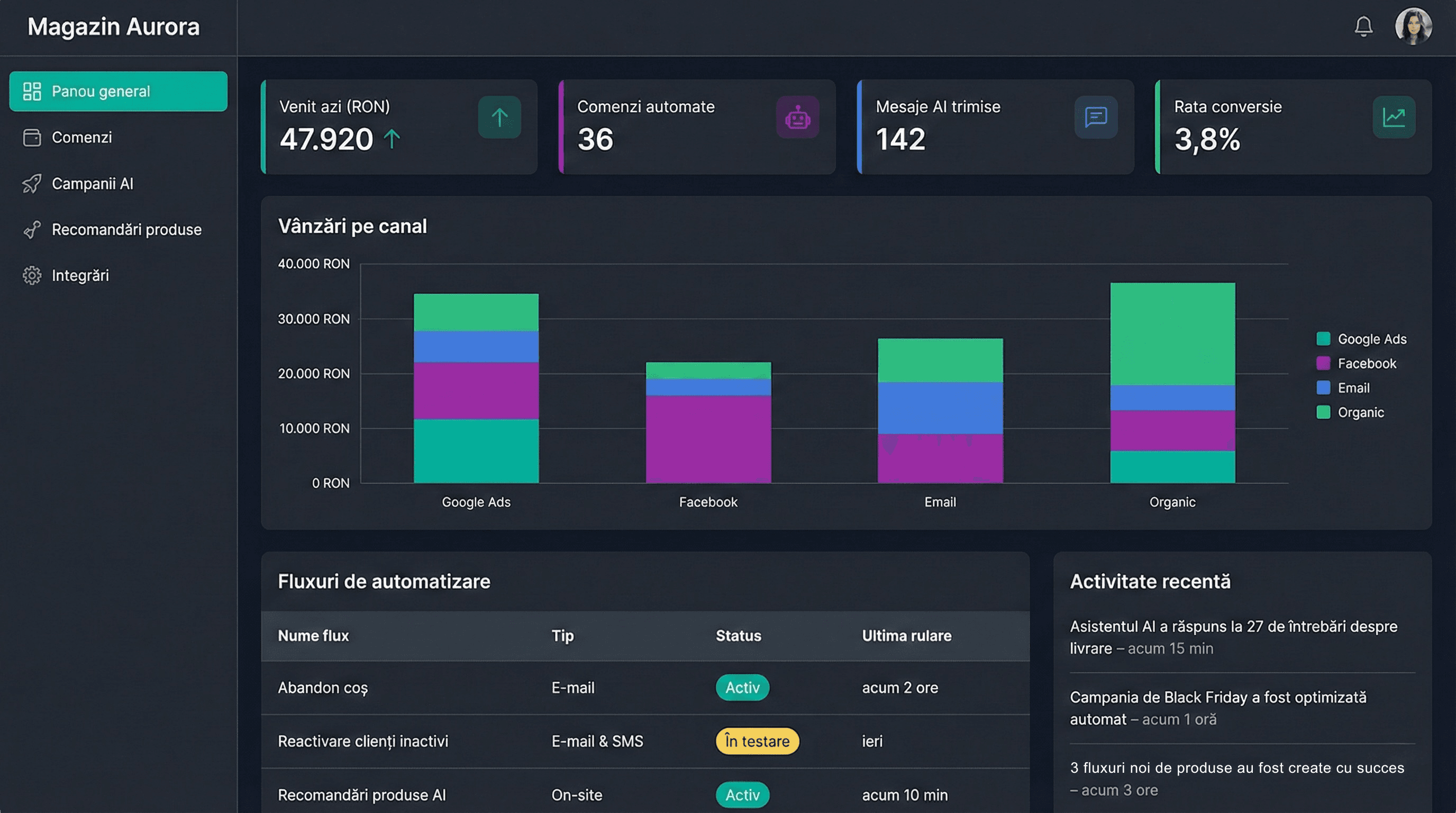The image size is (1456, 813).
Task: Toggle Email visibility in chart legend
Action: tap(1354, 388)
